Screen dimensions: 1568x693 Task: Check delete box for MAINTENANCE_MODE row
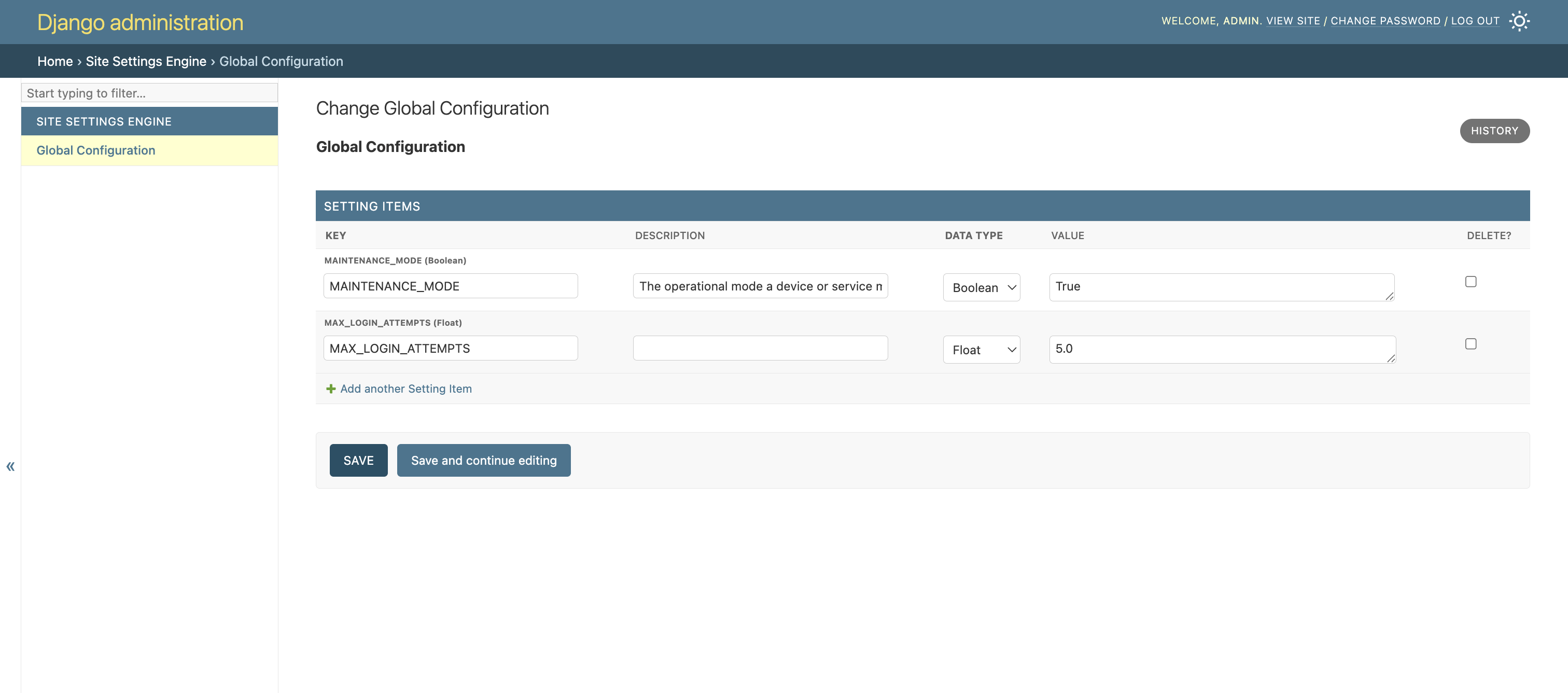click(x=1471, y=281)
